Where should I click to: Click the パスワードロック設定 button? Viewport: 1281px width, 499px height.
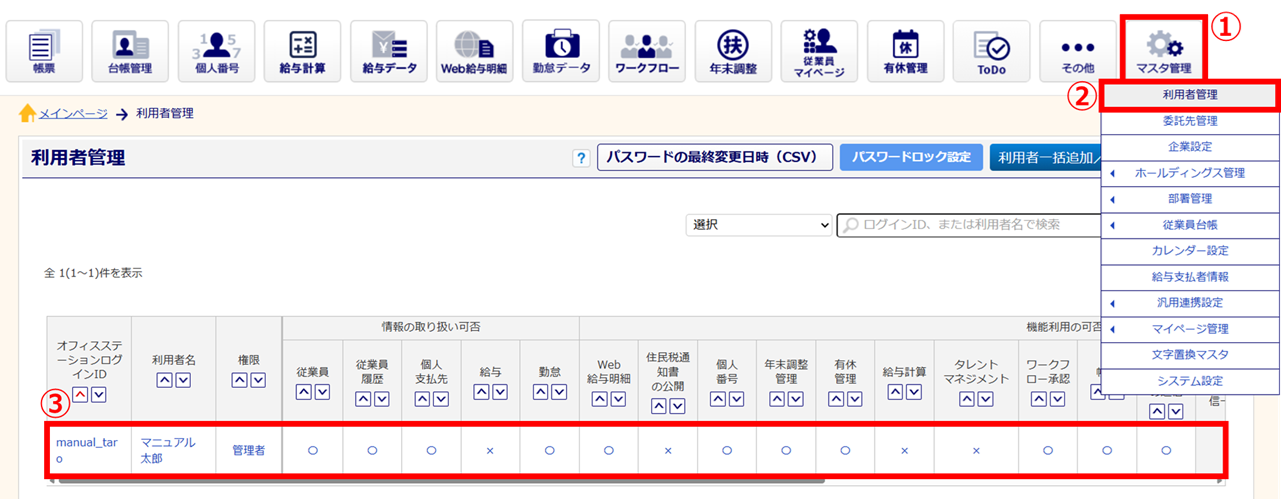[911, 158]
